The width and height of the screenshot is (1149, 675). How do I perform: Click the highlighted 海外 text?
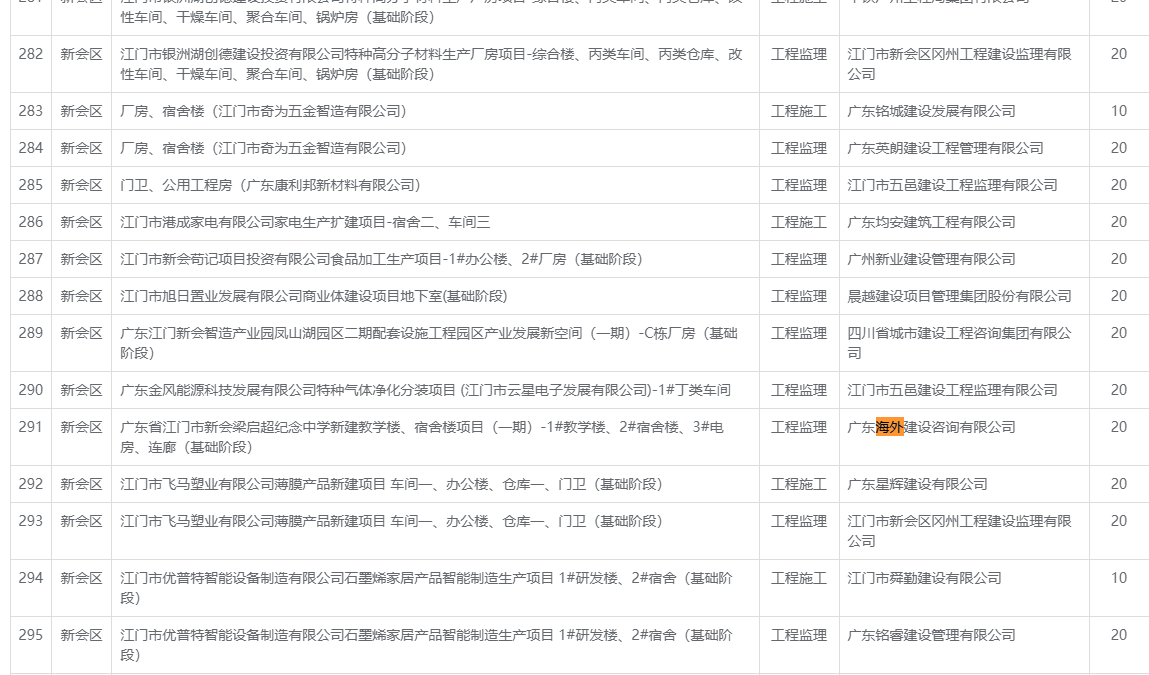point(889,427)
